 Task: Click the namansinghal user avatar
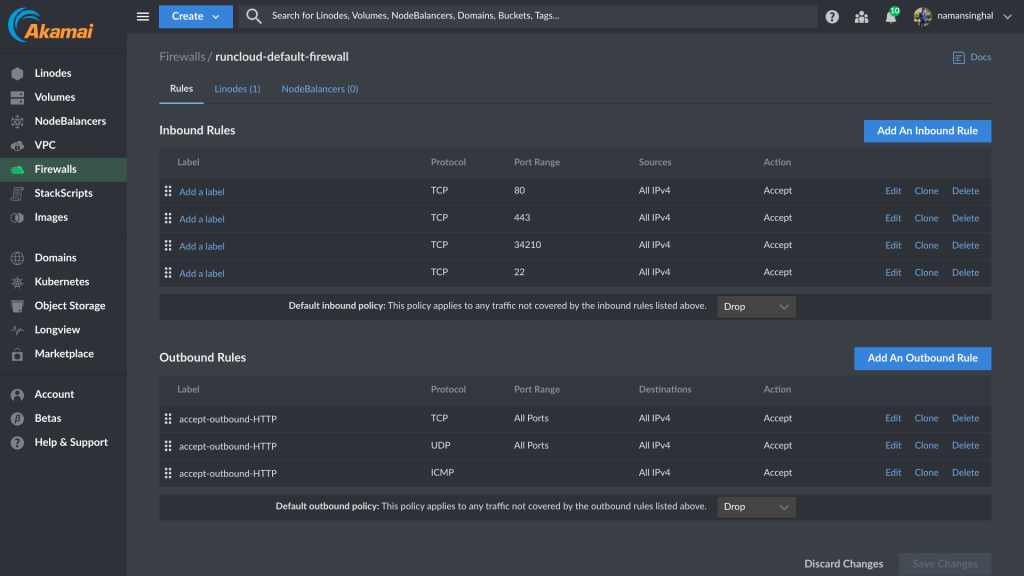pyautogui.click(x=923, y=16)
